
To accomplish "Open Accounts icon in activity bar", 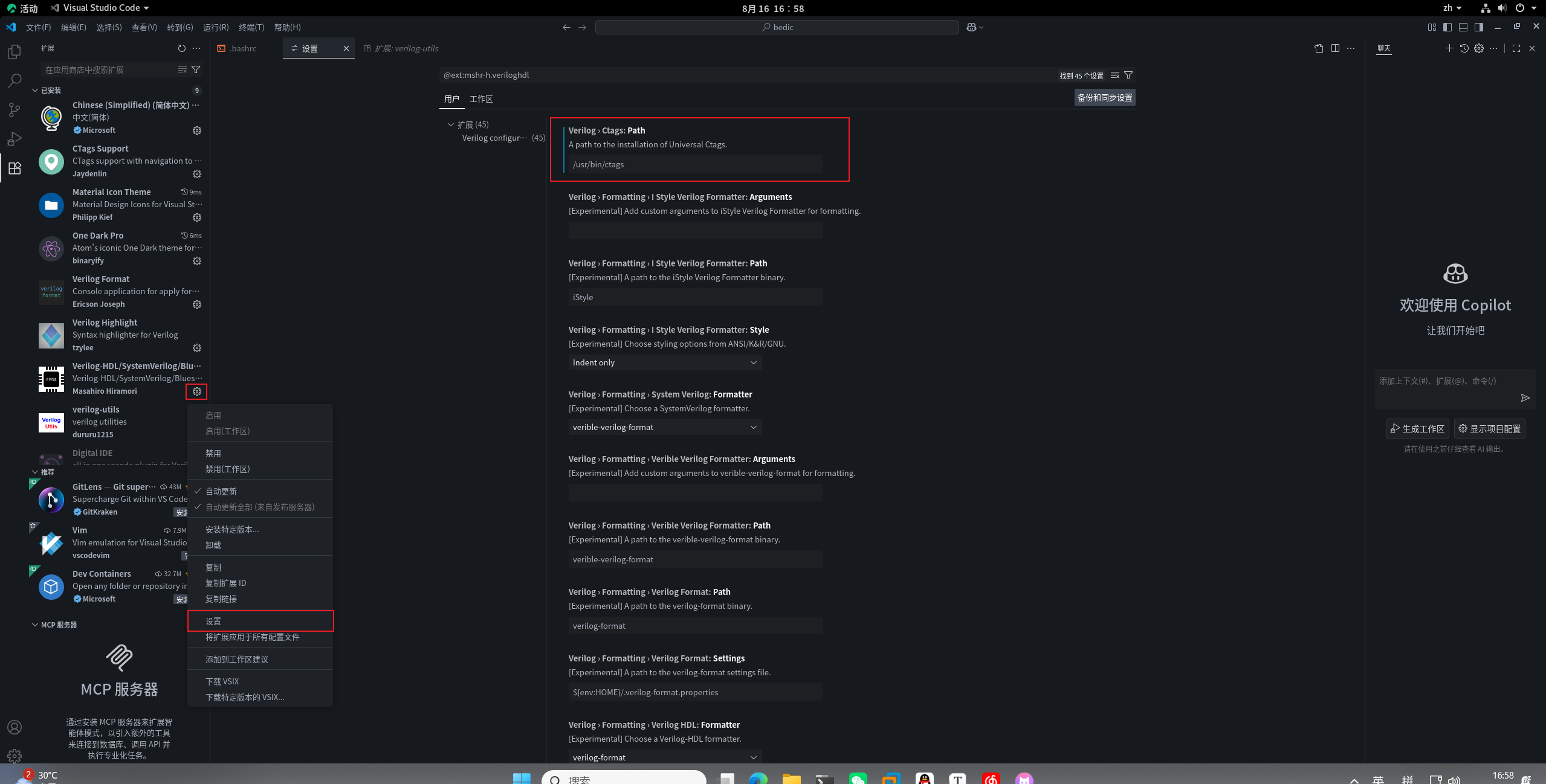I will (x=15, y=727).
